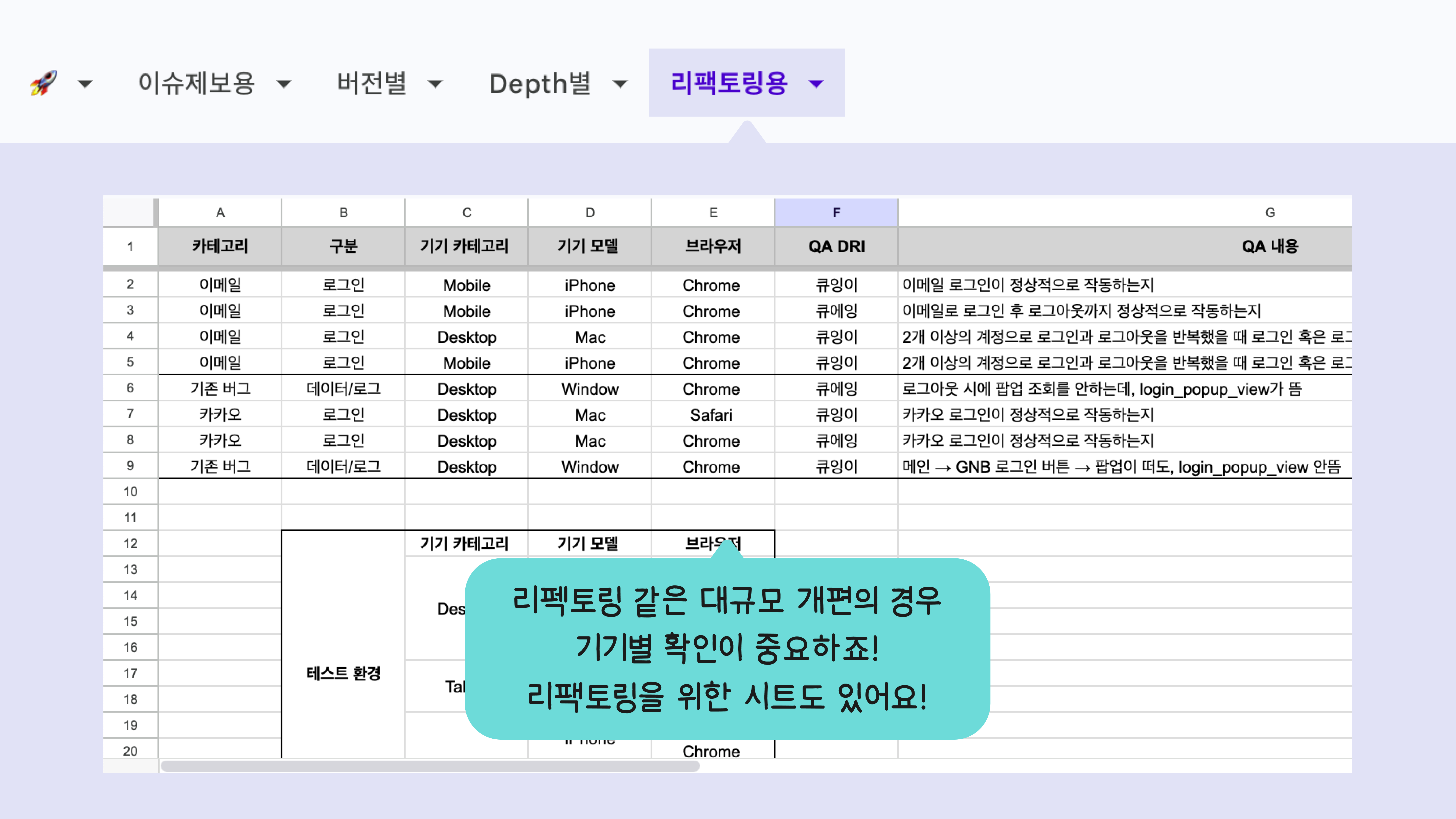1456x819 pixels.
Task: Click the QA 내용 header cell
Action: tap(1125, 246)
